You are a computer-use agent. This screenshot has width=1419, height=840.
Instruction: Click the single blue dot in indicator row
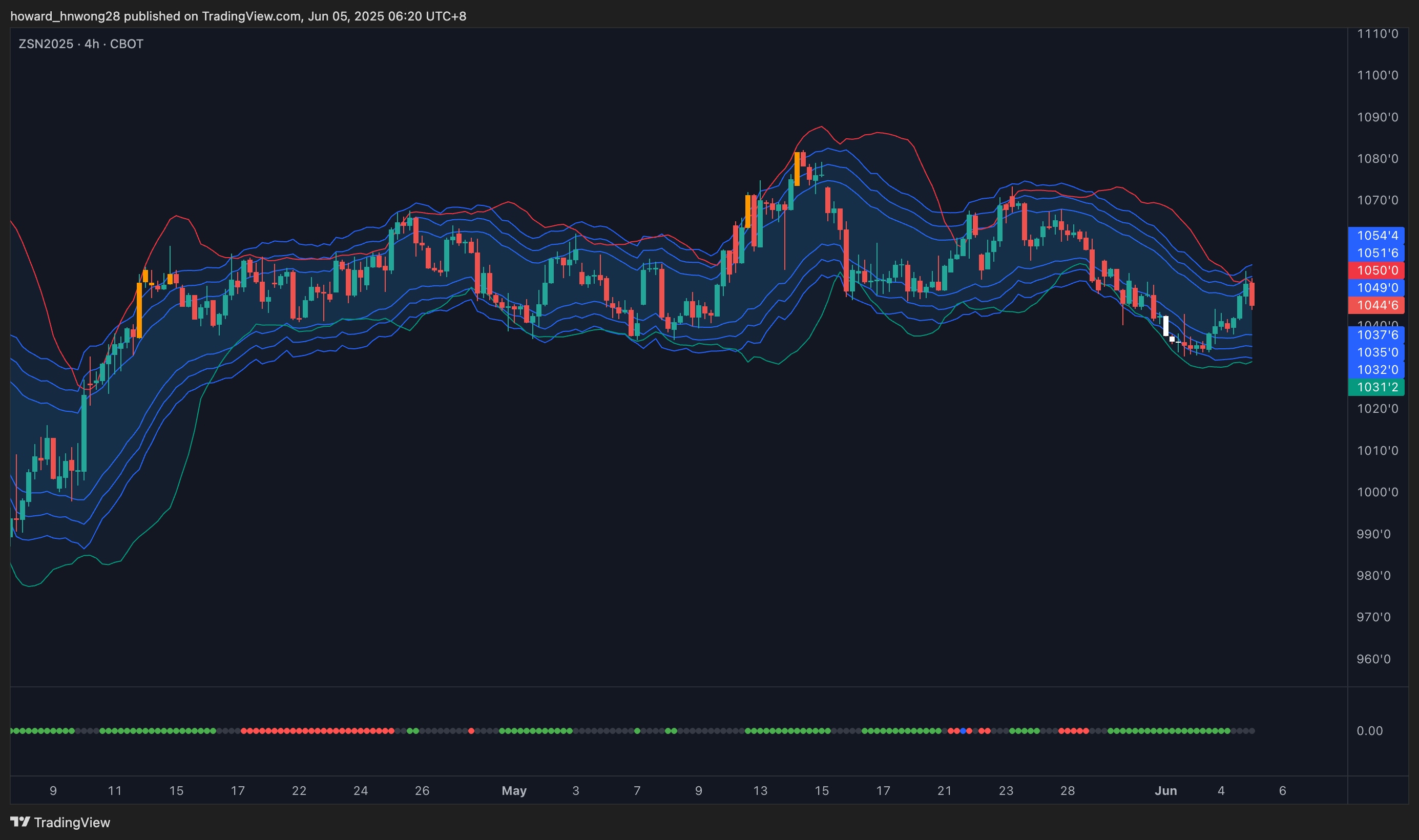point(963,731)
